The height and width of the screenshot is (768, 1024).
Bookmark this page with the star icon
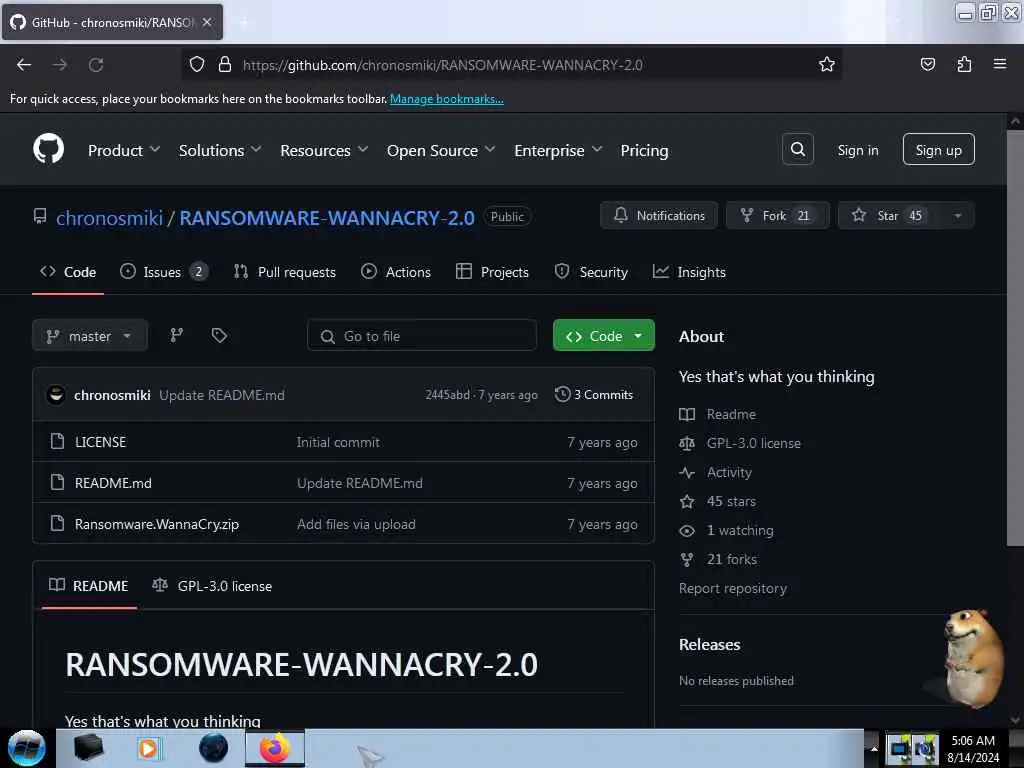click(827, 64)
